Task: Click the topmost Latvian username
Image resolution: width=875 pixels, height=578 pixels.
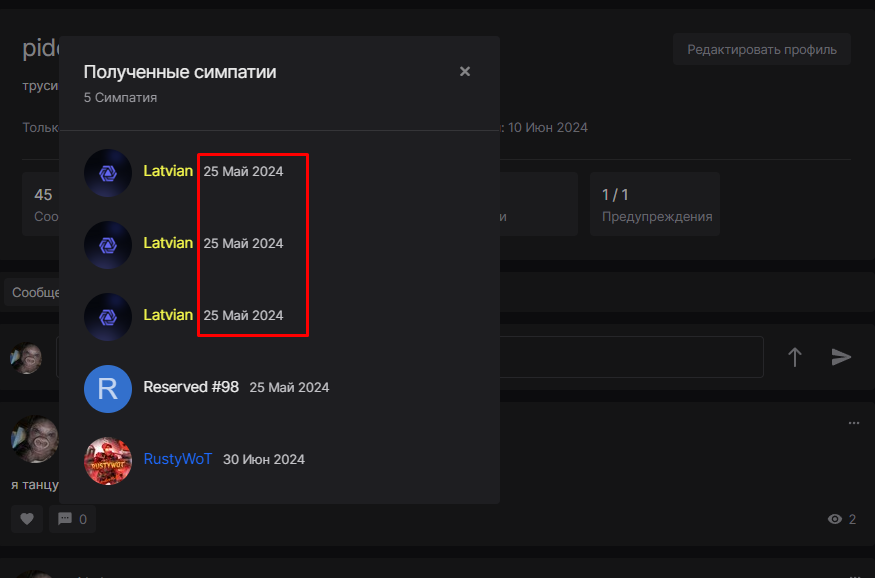Action: [168, 171]
